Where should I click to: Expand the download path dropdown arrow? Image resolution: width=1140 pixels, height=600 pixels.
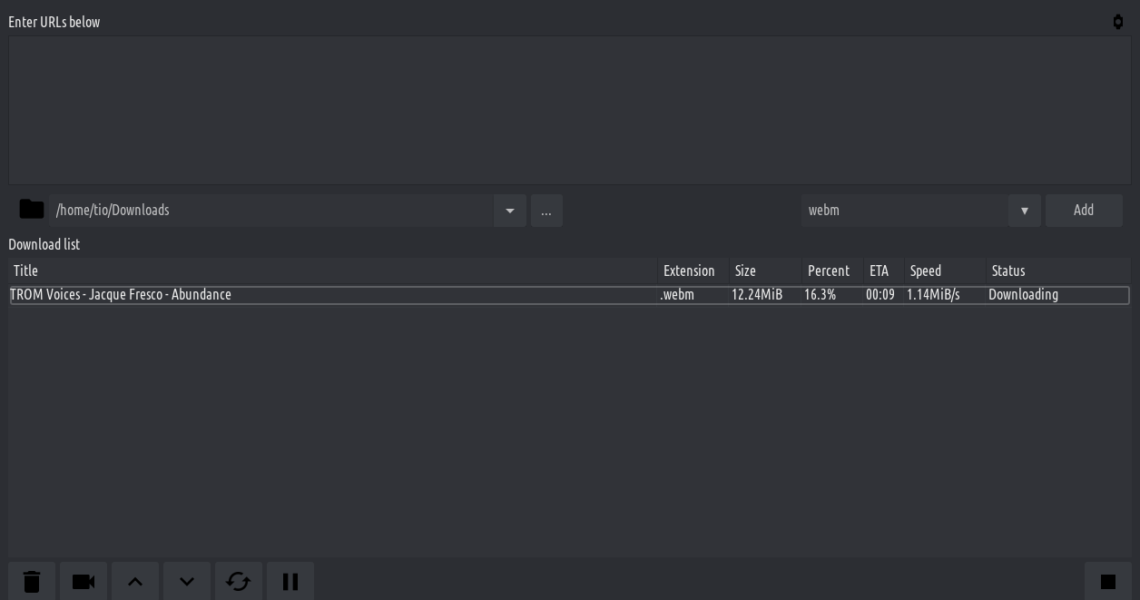510,211
